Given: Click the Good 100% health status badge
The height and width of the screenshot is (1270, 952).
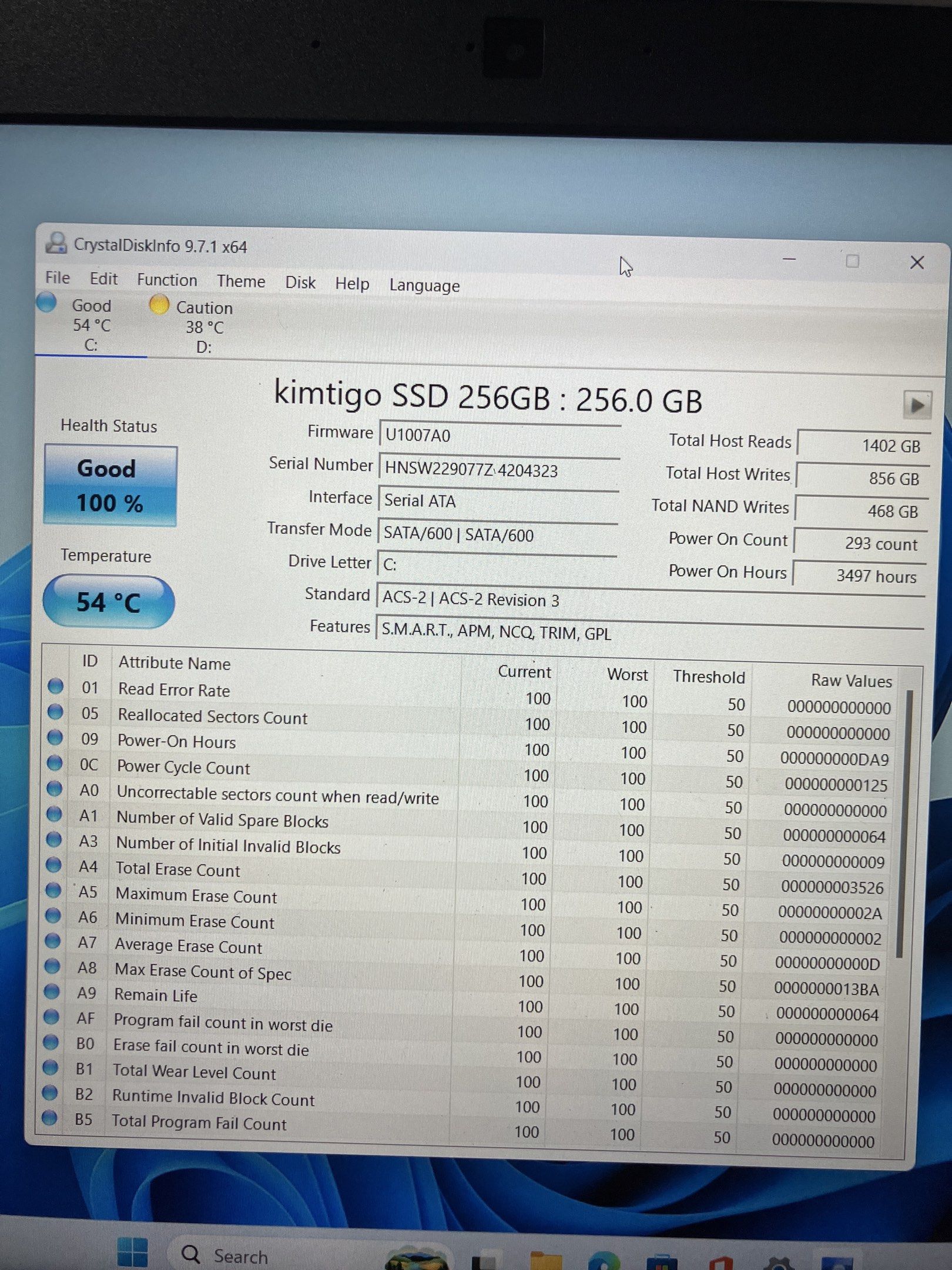Looking at the screenshot, I should tap(110, 483).
